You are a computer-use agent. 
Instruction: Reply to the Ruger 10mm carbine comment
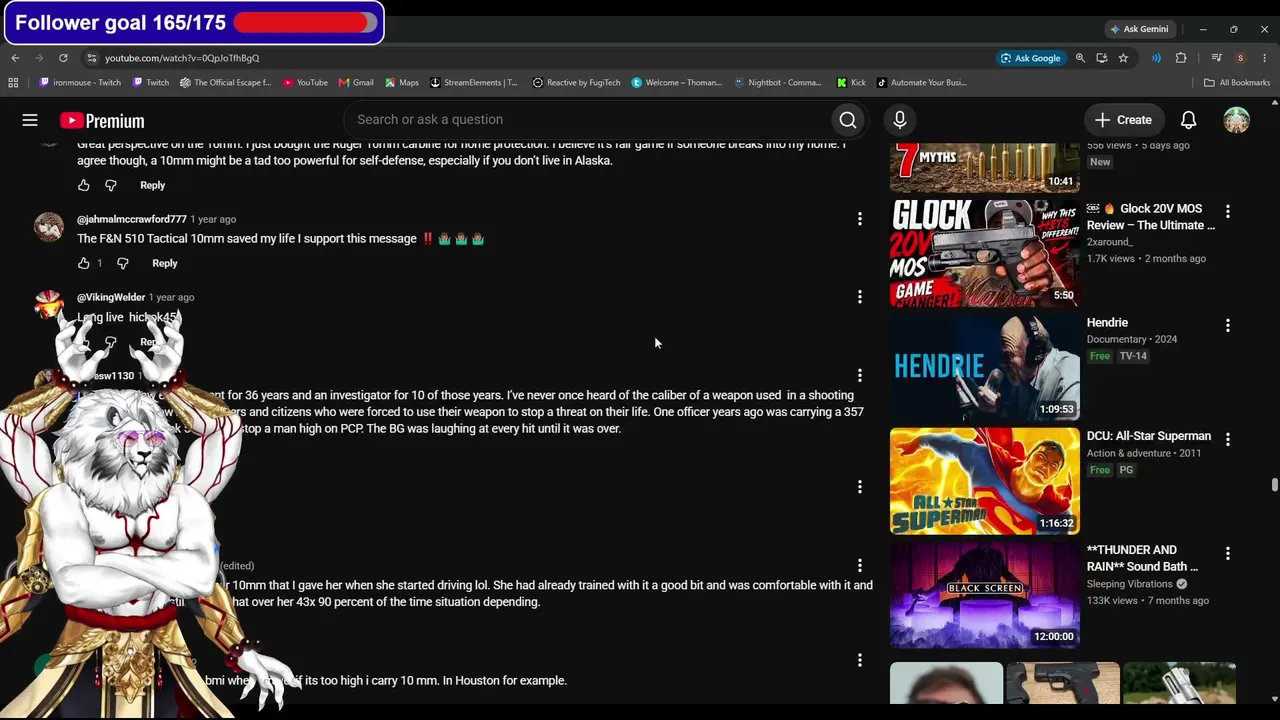point(153,185)
